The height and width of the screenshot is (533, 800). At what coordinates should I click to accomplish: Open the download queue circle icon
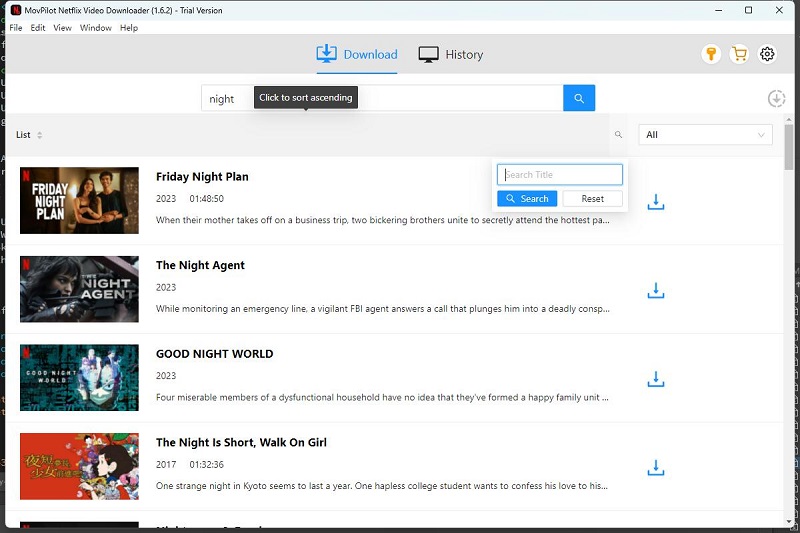[x=776, y=98]
